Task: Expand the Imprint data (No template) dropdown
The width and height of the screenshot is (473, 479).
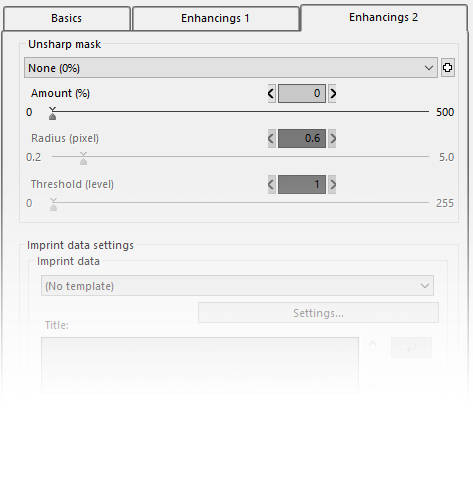Action: point(237,286)
